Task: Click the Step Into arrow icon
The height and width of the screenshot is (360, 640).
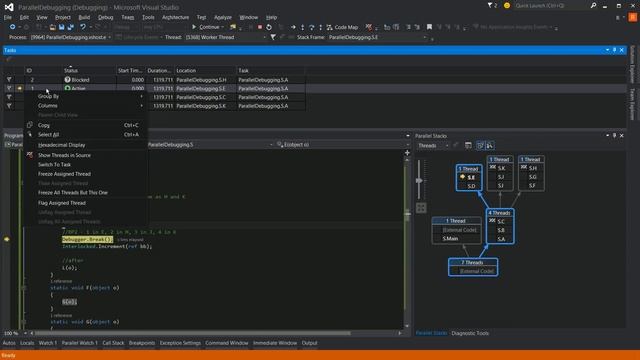Action: click(x=302, y=27)
